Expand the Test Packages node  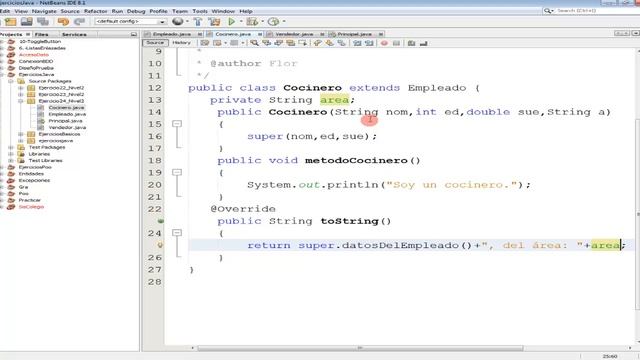pyautogui.click(x=11, y=147)
